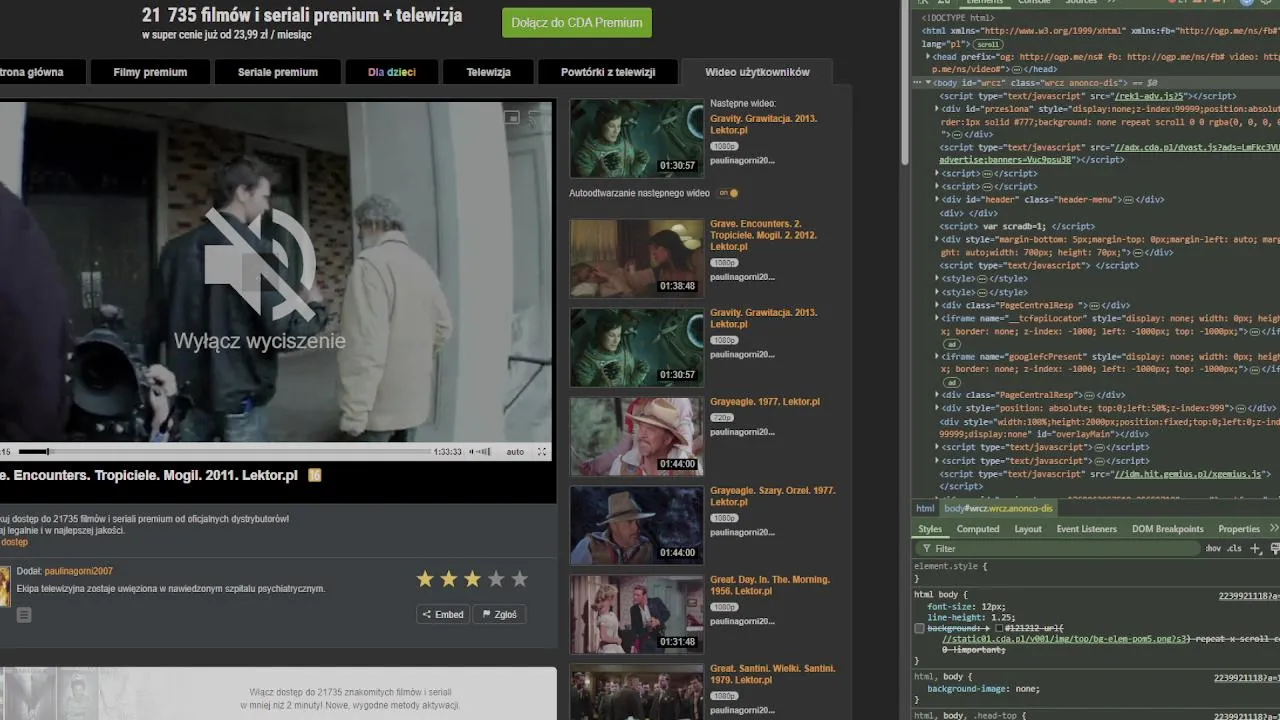Click the filter funnel icon in Styles

click(926, 549)
